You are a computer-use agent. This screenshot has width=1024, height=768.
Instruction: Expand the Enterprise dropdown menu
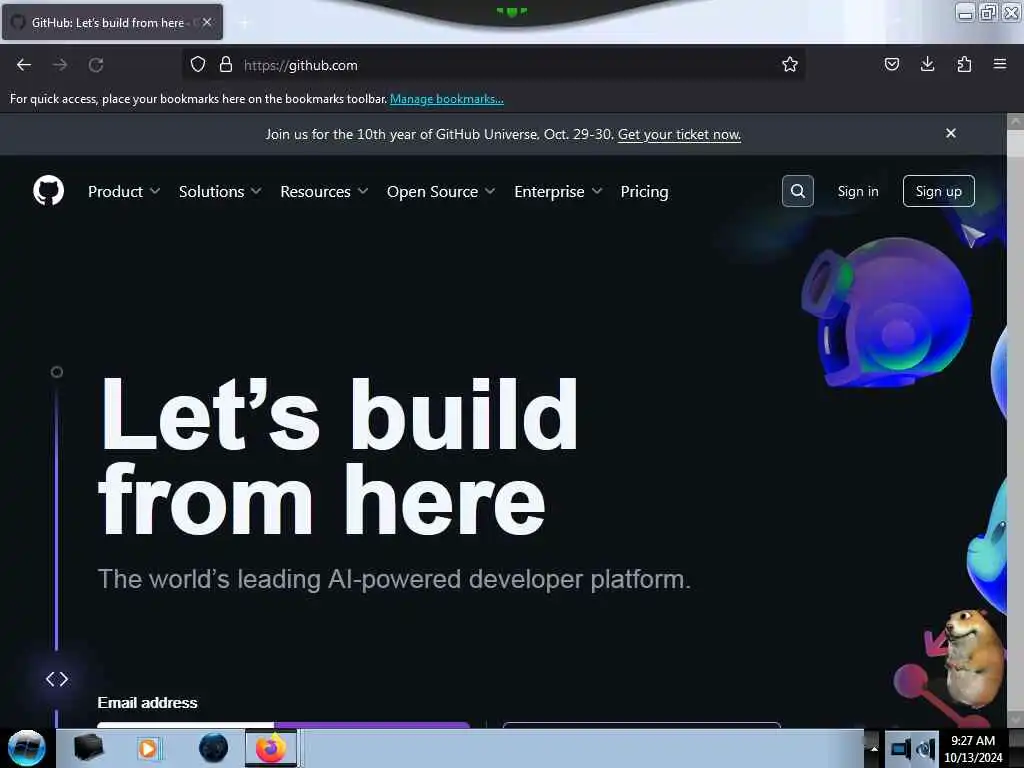[x=558, y=191]
